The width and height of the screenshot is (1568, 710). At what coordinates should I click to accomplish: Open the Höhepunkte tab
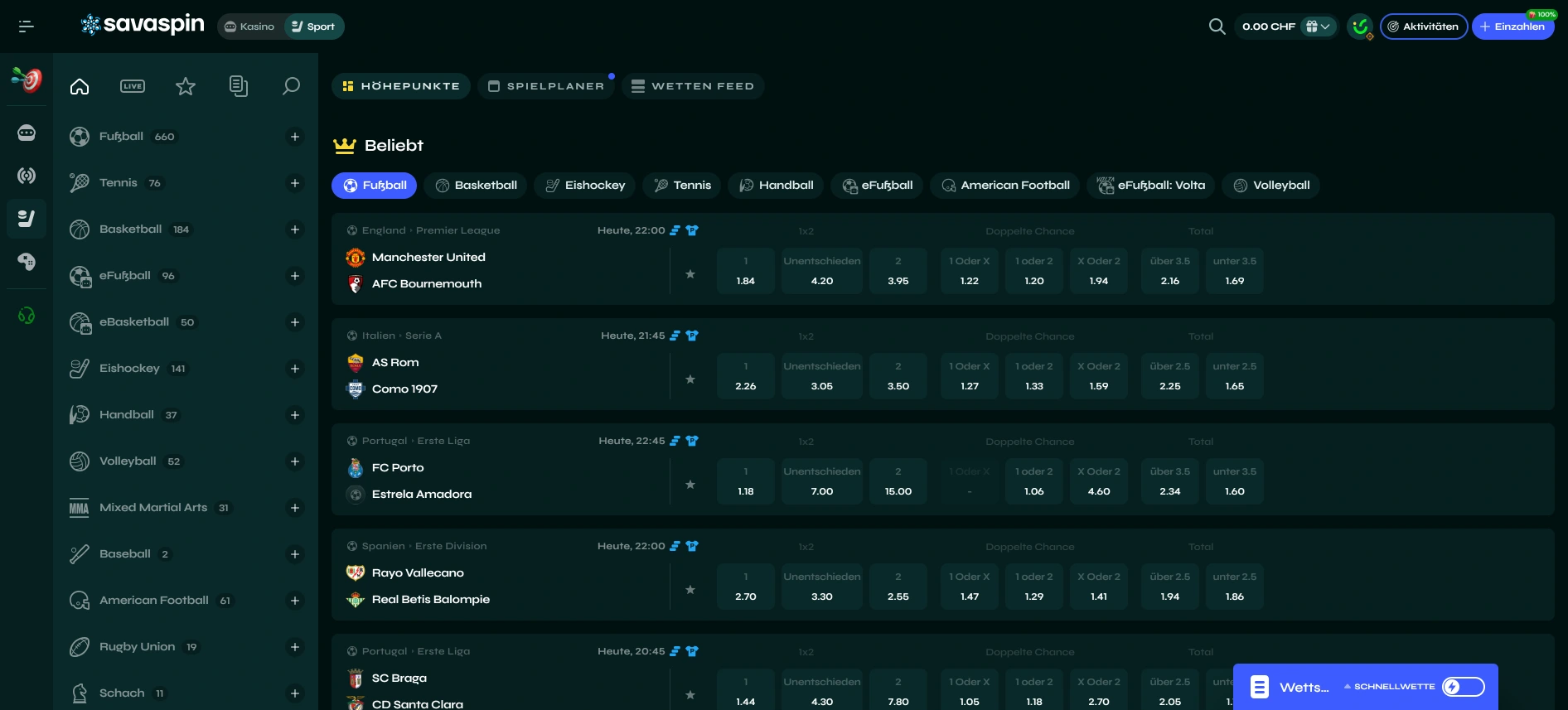tap(401, 86)
